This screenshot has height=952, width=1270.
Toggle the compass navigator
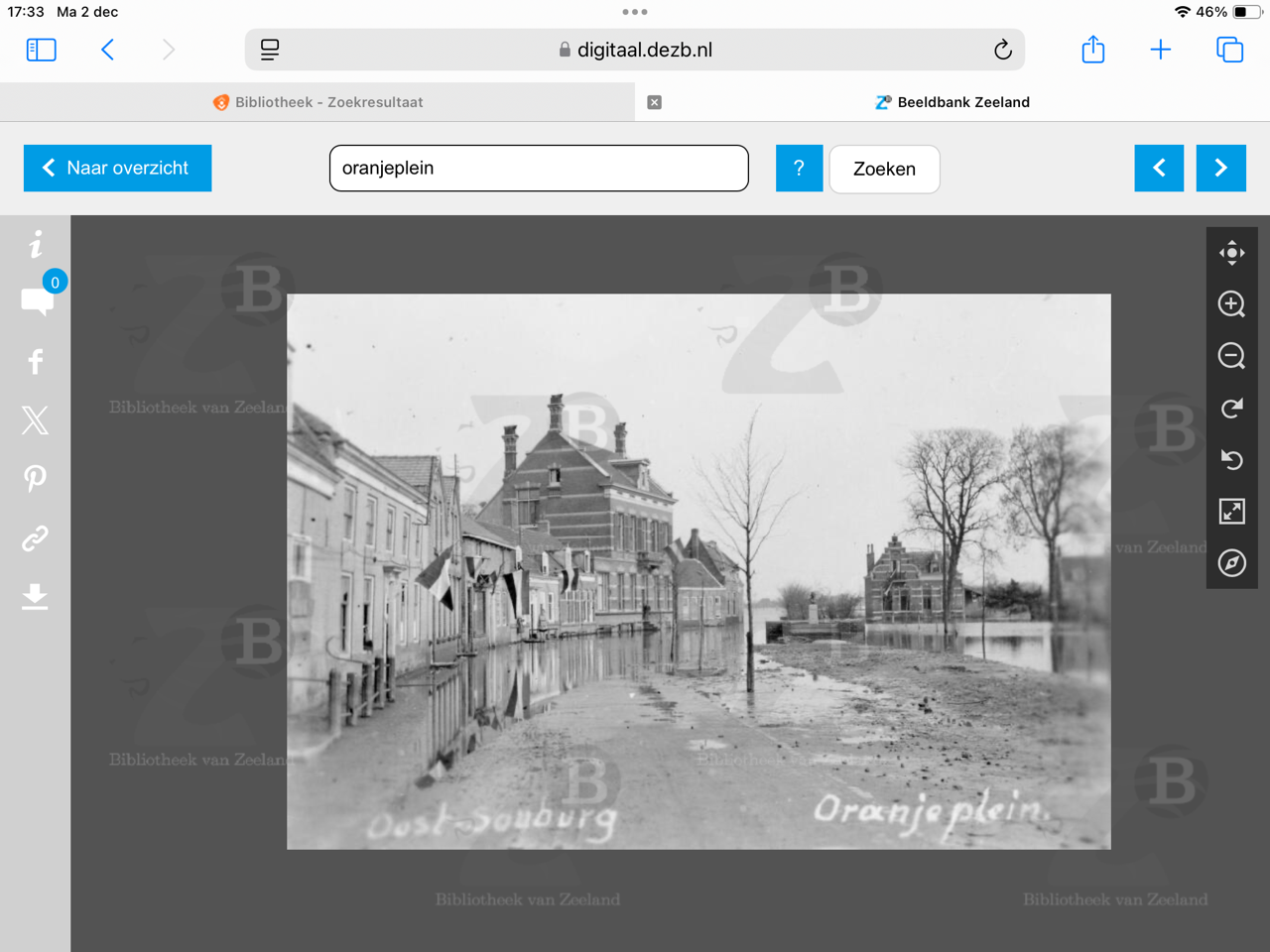[1231, 563]
